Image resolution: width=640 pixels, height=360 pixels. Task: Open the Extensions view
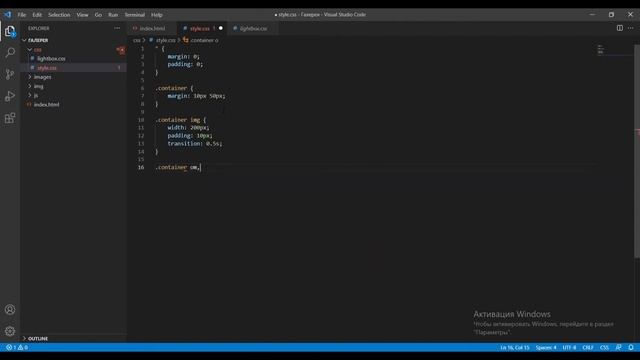[10, 118]
